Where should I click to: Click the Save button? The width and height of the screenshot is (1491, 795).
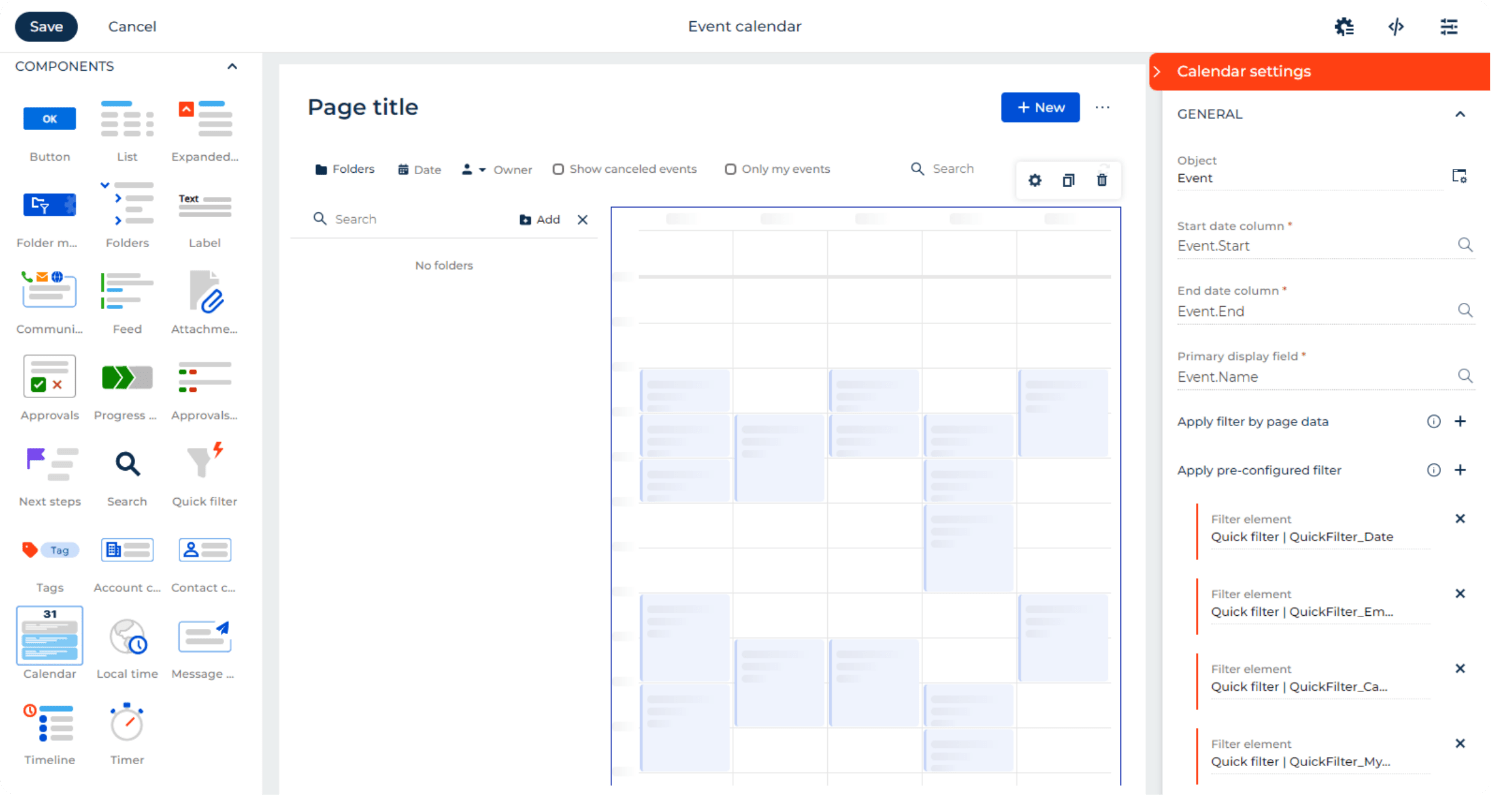tap(46, 27)
